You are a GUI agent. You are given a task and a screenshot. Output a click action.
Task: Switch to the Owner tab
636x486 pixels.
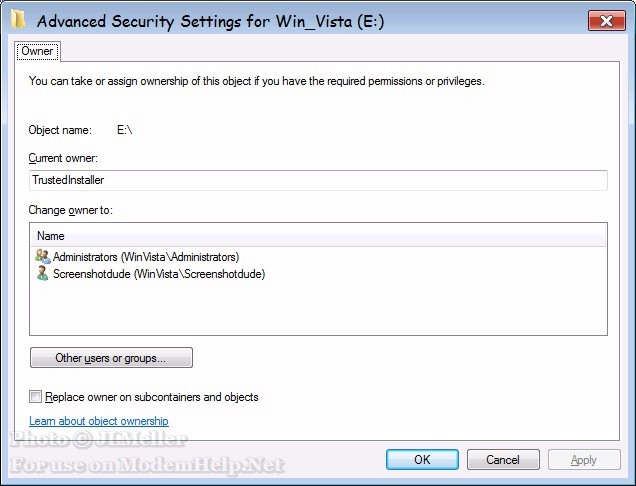37,50
